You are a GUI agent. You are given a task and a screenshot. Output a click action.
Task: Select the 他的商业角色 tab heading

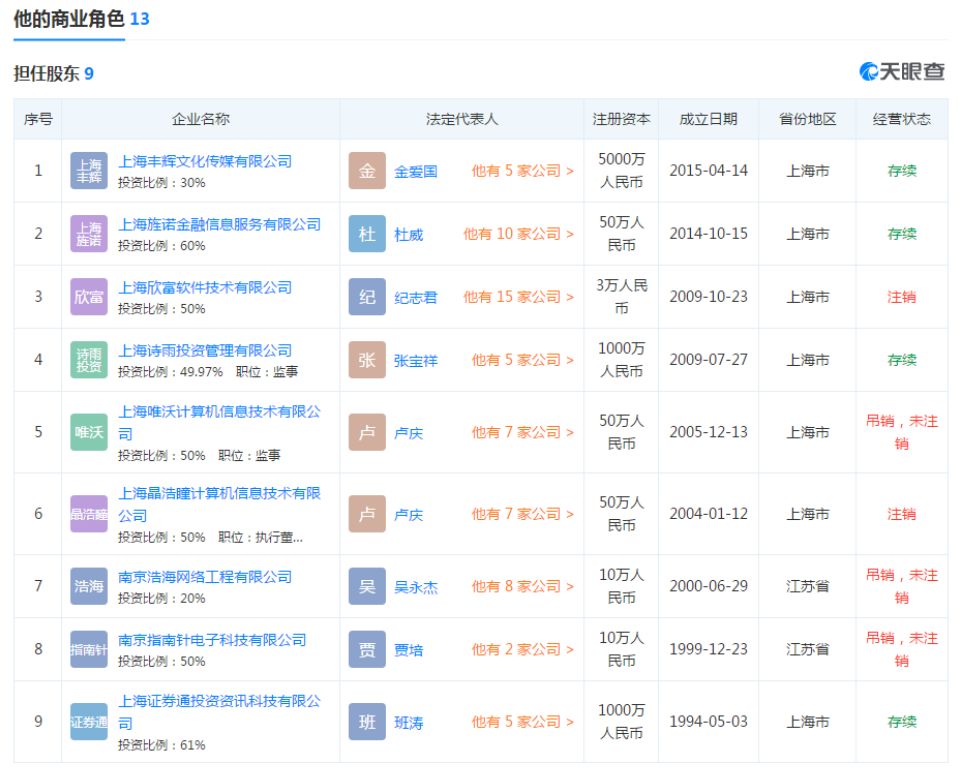tap(69, 18)
